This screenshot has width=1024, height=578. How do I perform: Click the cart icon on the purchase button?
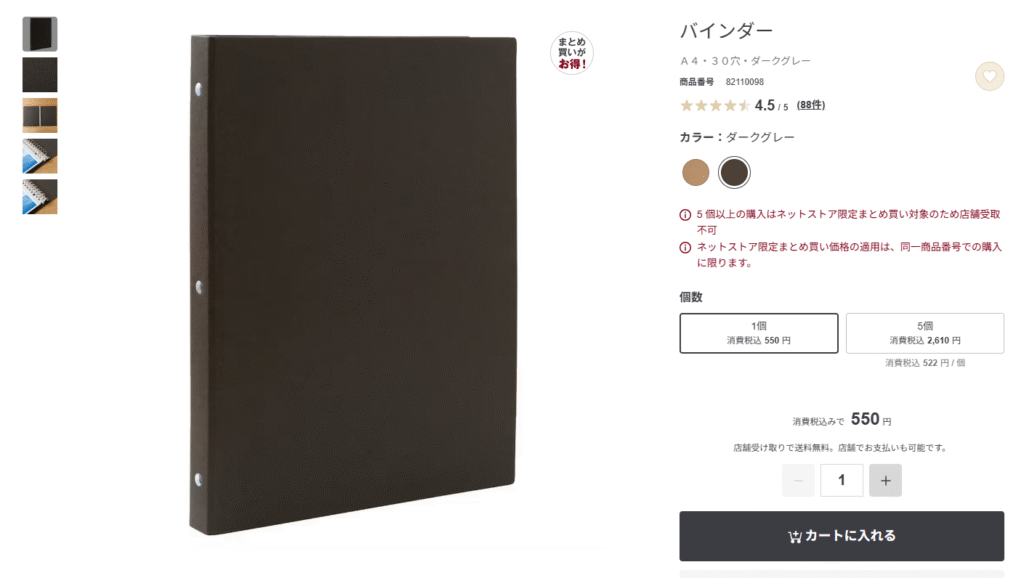[x=795, y=537]
